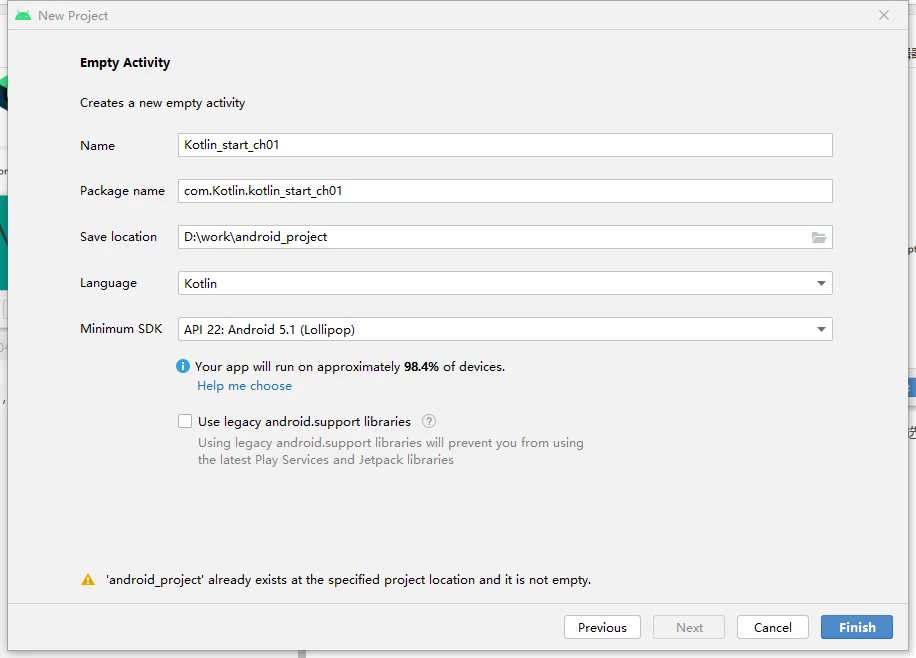Click the legacy libraries description text

(x=391, y=451)
